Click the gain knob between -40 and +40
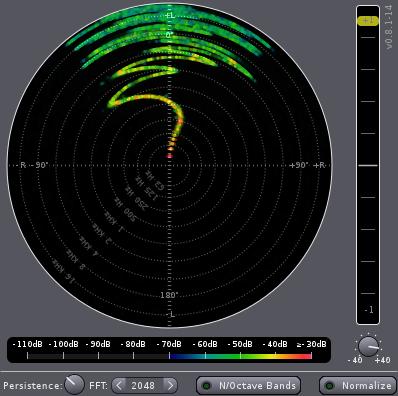 coord(368,346)
